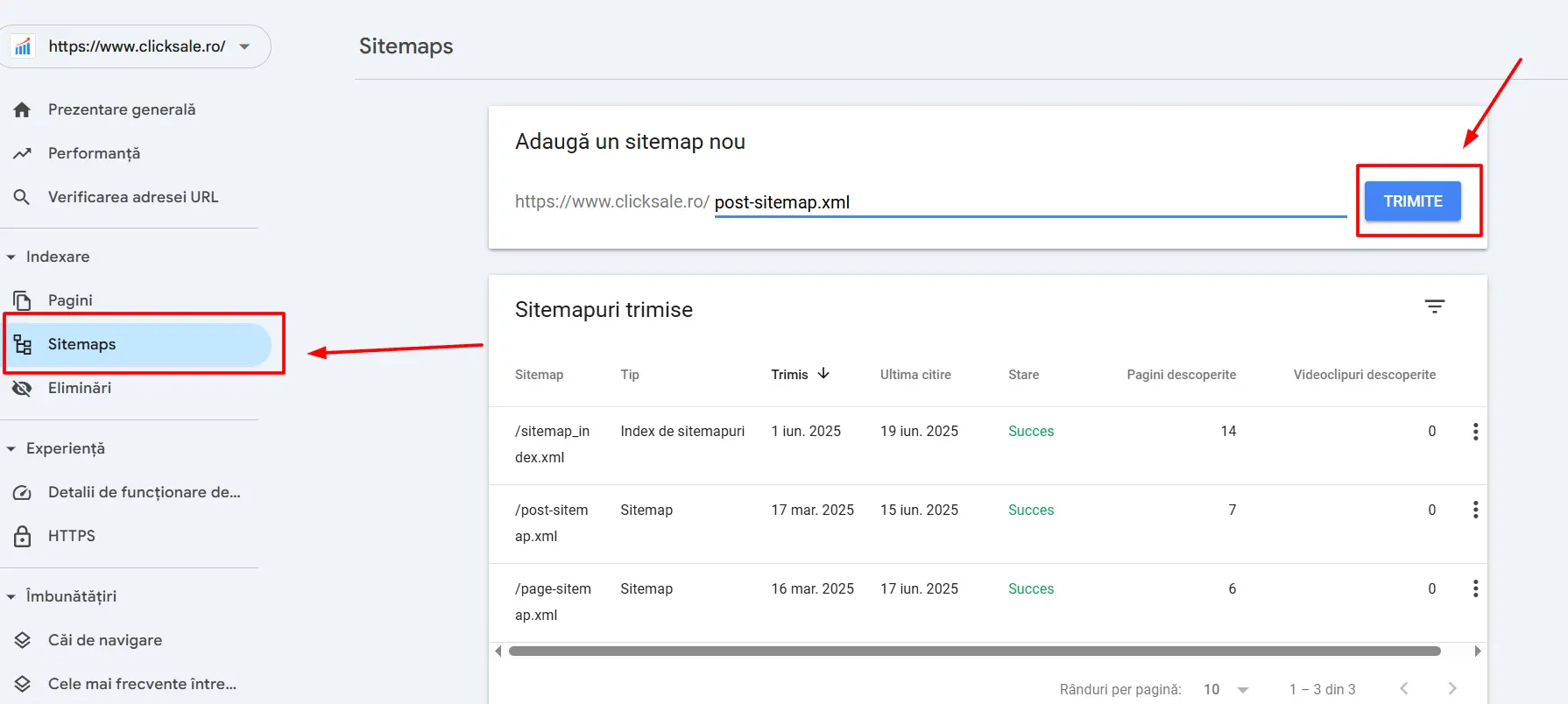Open the filter icon in Sitemapuri trimise

click(1434, 306)
